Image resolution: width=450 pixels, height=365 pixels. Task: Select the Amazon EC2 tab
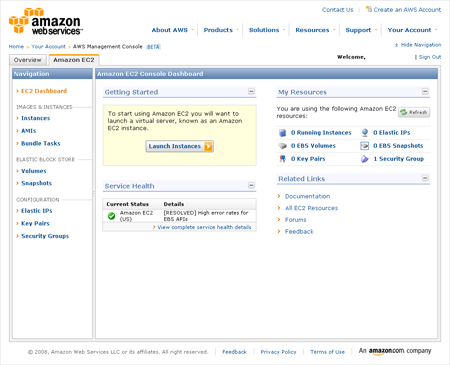click(74, 60)
